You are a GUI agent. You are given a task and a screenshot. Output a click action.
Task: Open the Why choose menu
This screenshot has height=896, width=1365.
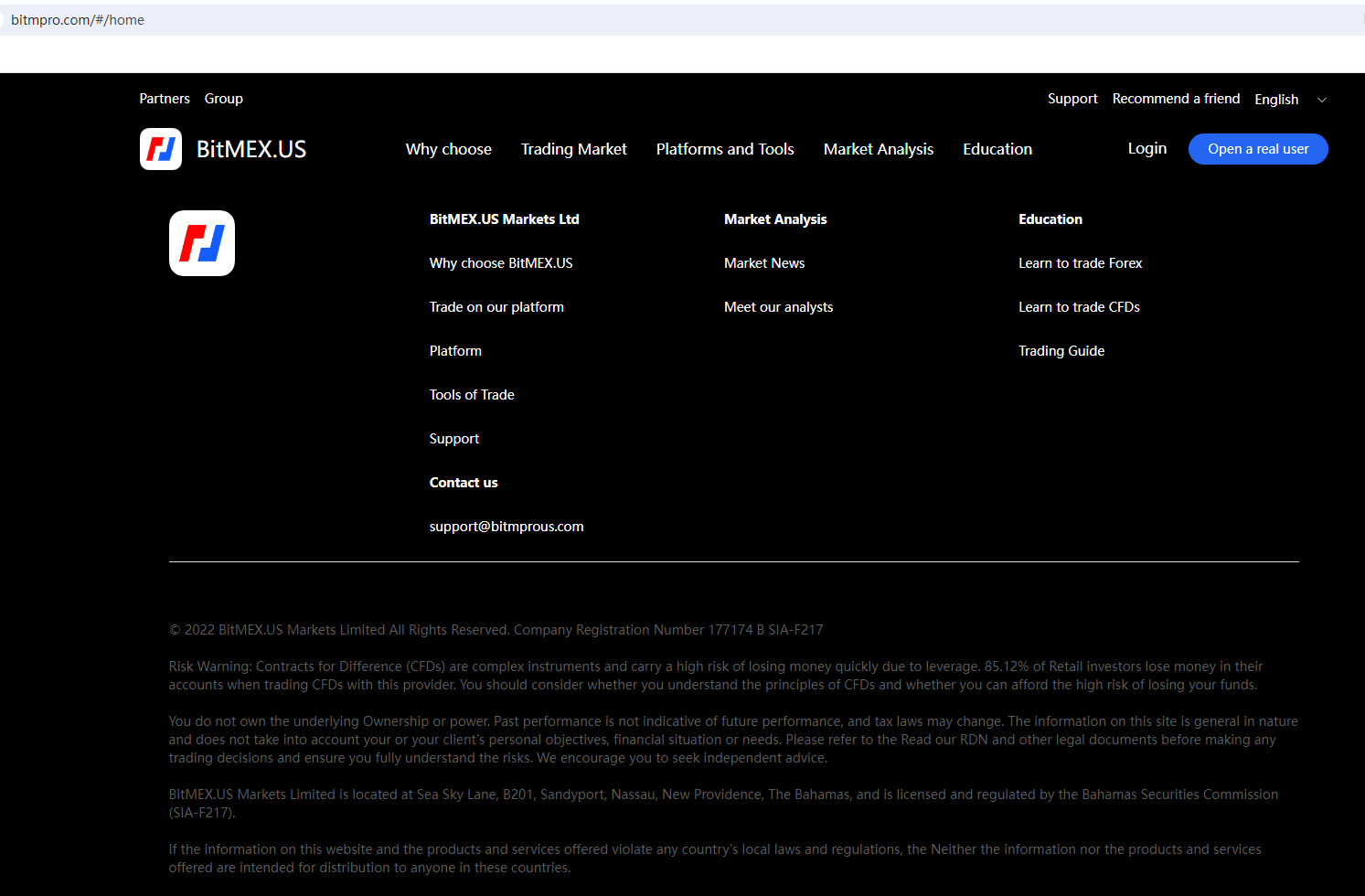coord(448,149)
